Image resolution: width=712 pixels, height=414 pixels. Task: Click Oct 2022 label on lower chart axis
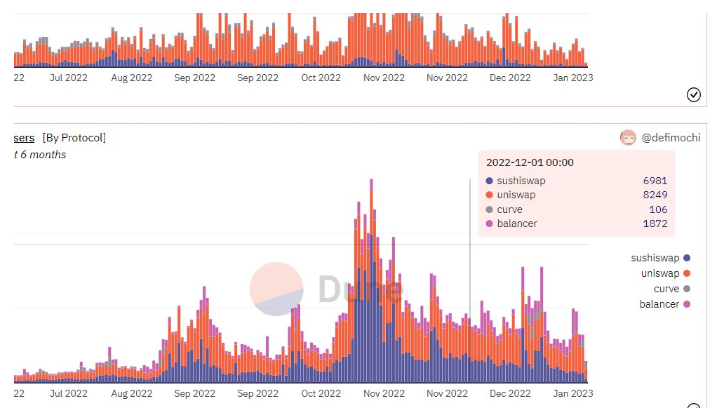point(321,393)
